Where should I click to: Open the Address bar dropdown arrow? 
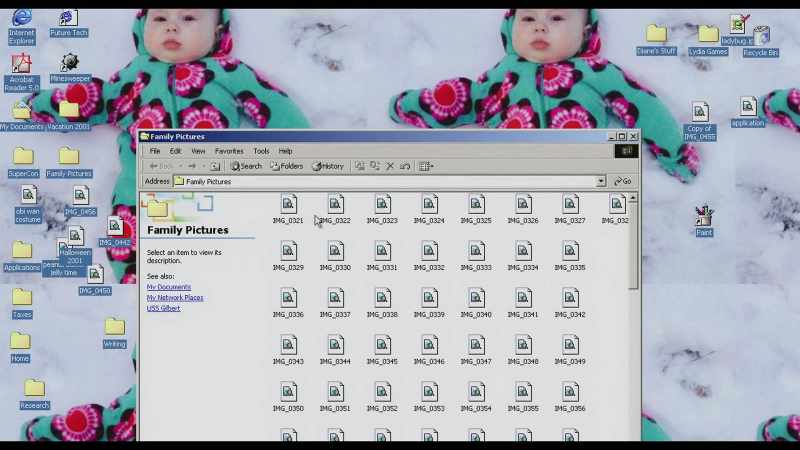point(601,181)
